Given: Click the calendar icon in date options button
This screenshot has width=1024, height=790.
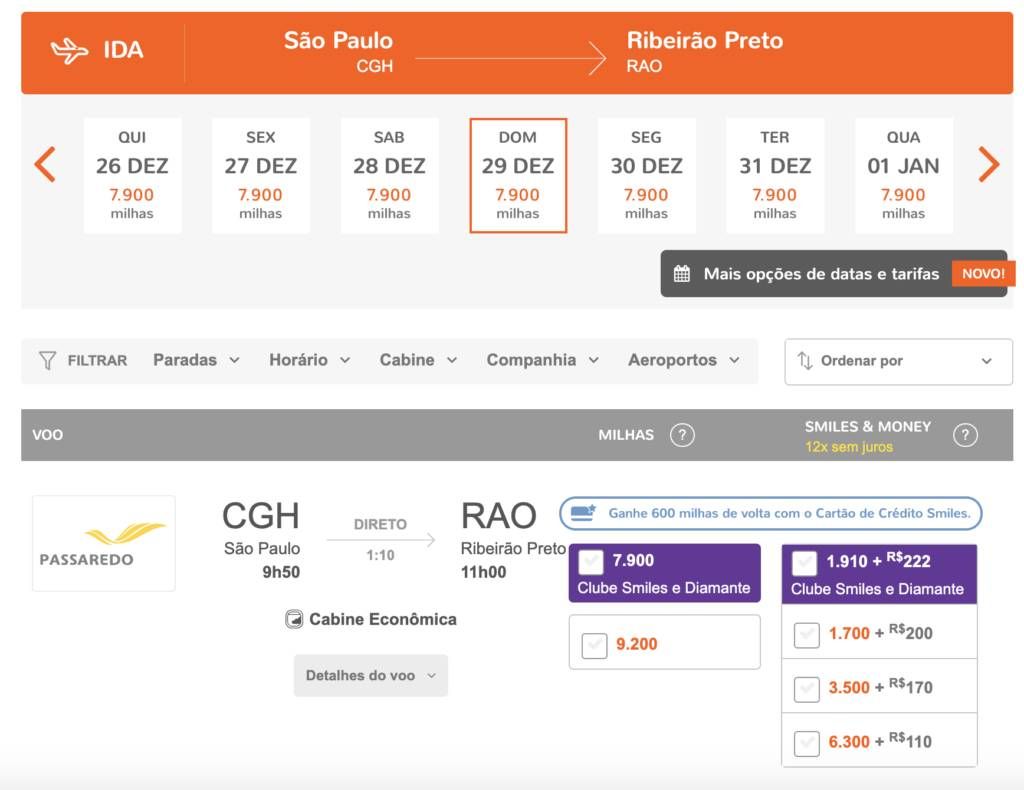Looking at the screenshot, I should pyautogui.click(x=682, y=274).
